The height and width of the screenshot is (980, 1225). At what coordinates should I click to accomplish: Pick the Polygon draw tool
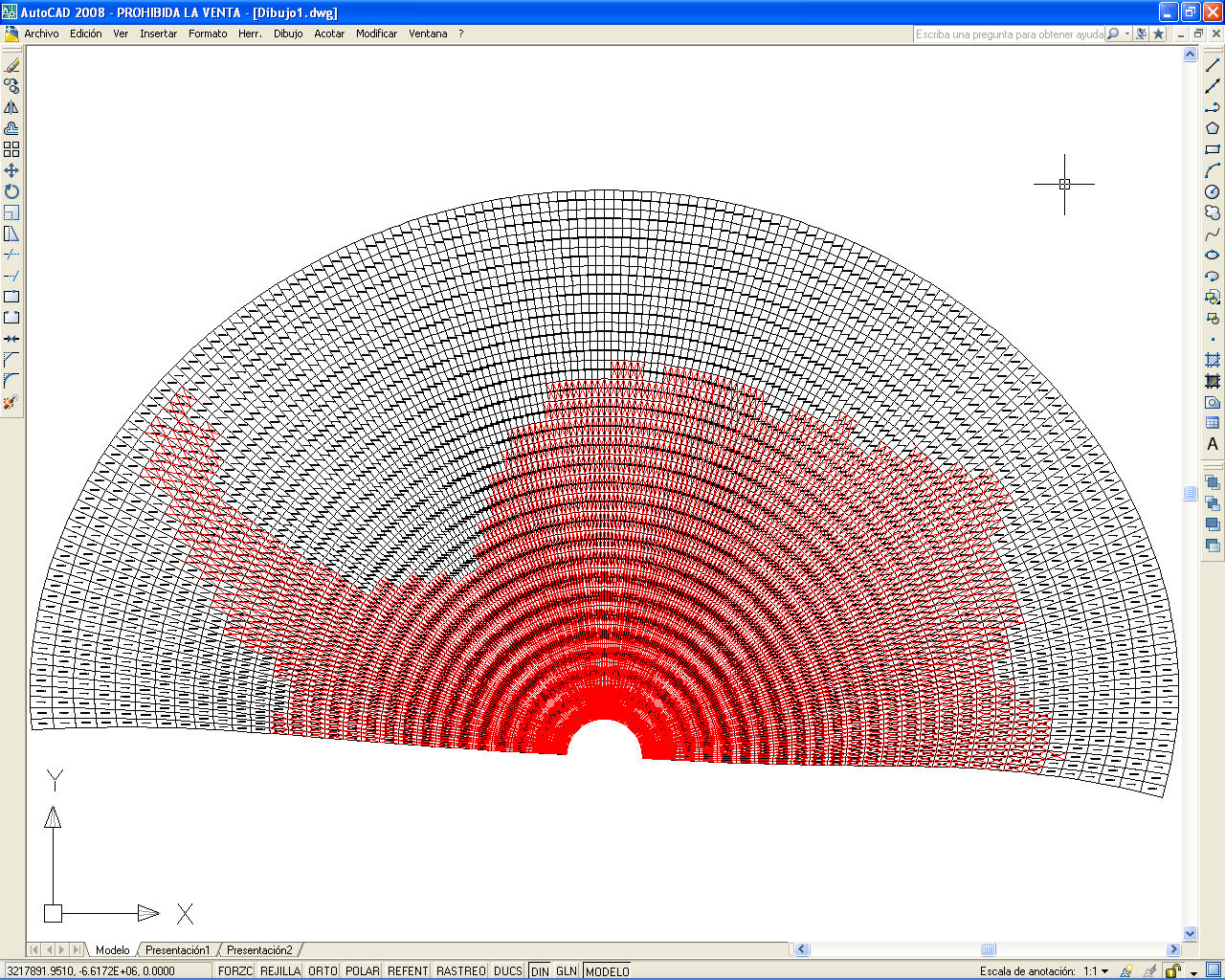[x=1213, y=128]
